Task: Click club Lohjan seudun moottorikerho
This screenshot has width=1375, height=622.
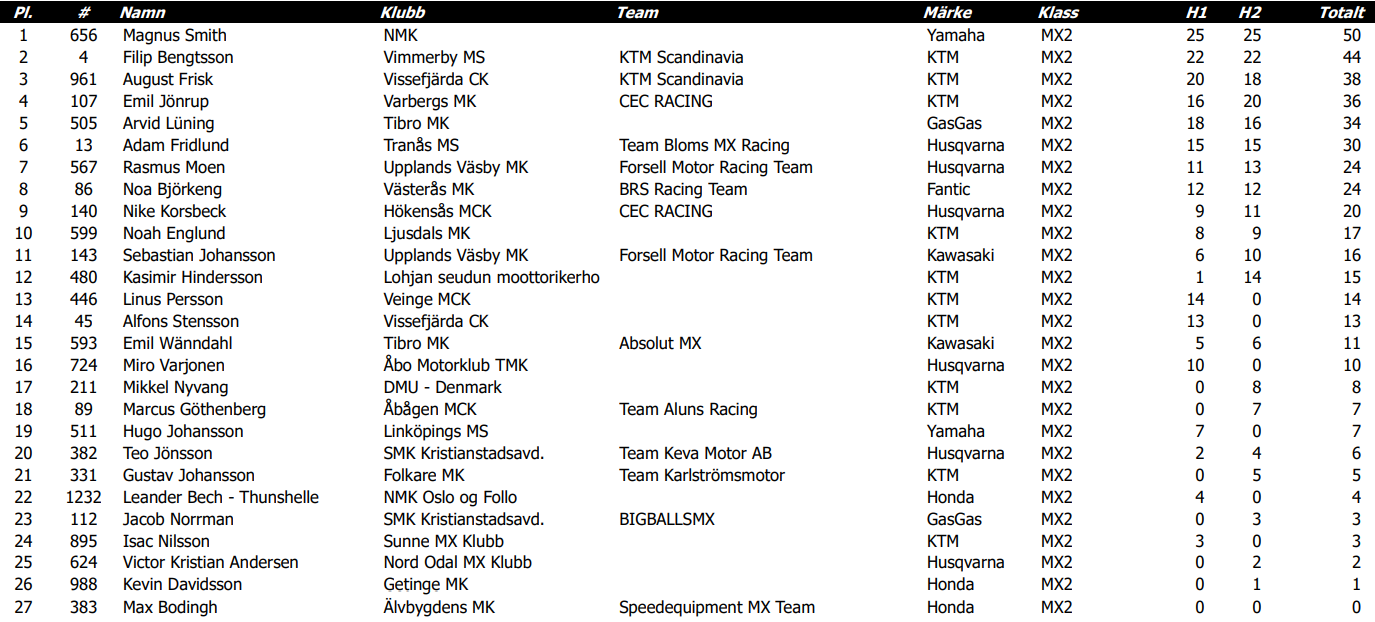Action: pyautogui.click(x=492, y=277)
